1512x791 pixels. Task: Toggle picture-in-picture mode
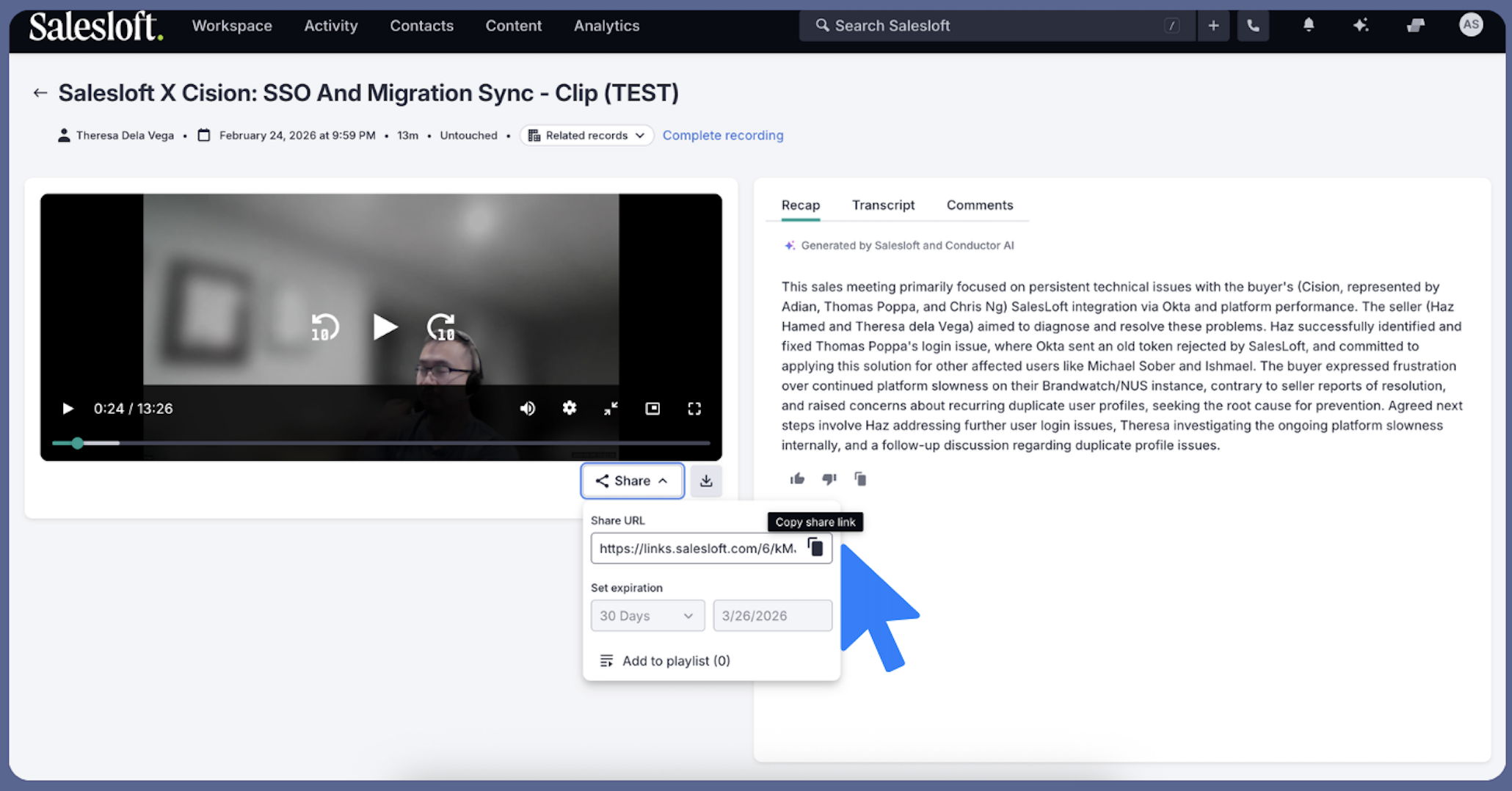[653, 409]
